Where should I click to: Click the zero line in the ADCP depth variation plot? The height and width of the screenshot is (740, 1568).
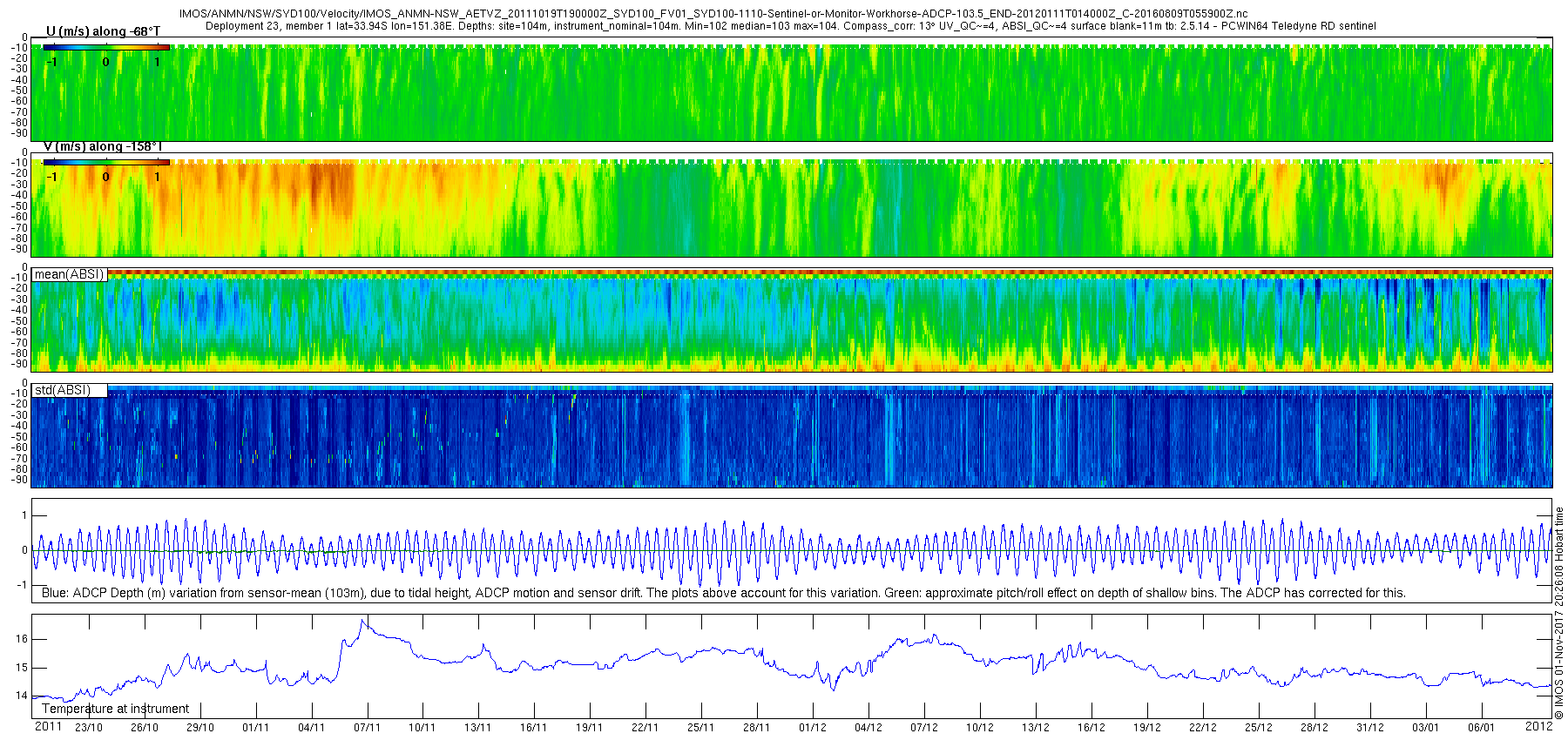[792, 550]
